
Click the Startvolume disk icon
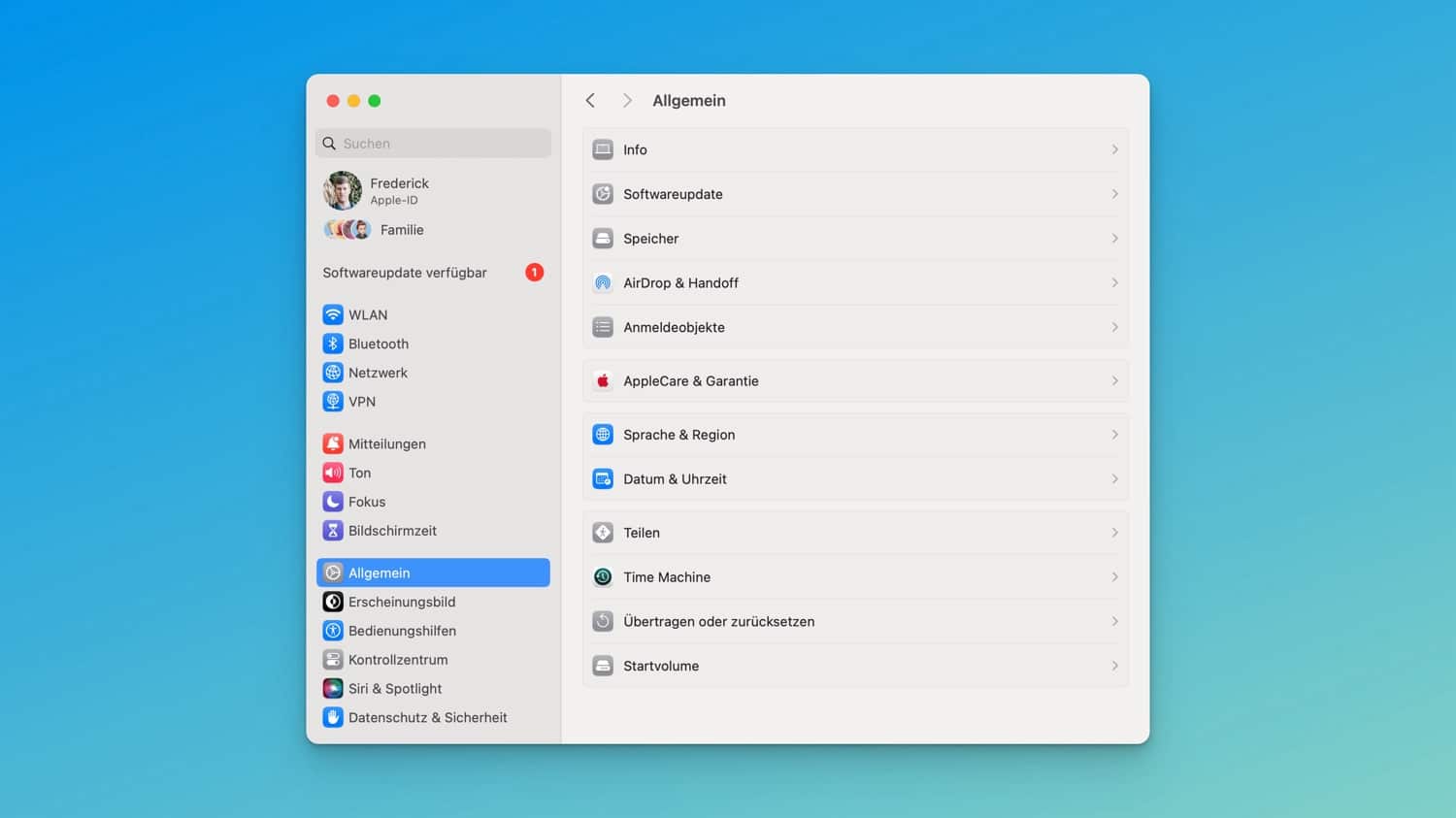(603, 666)
